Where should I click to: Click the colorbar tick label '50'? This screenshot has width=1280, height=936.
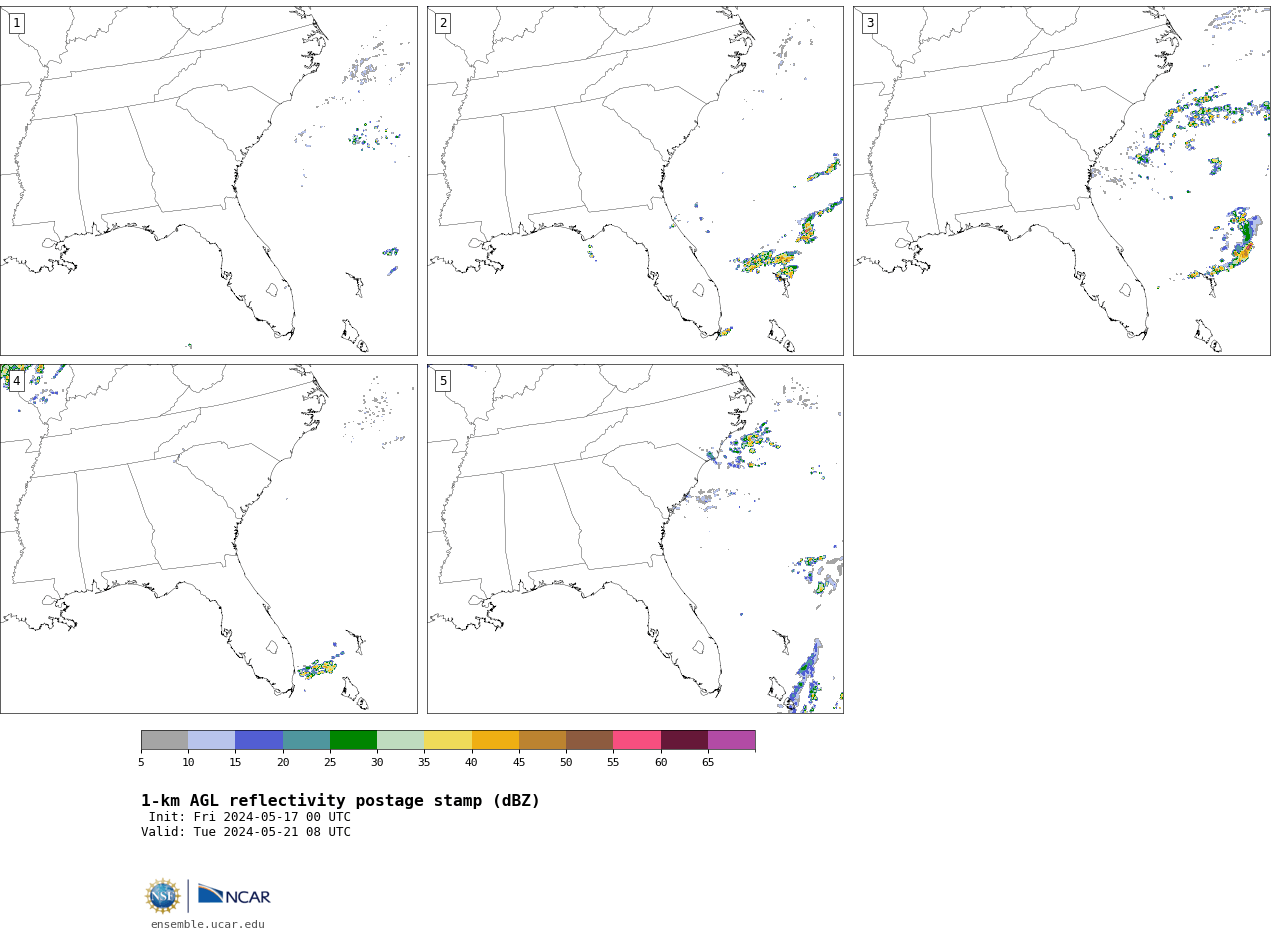566,763
